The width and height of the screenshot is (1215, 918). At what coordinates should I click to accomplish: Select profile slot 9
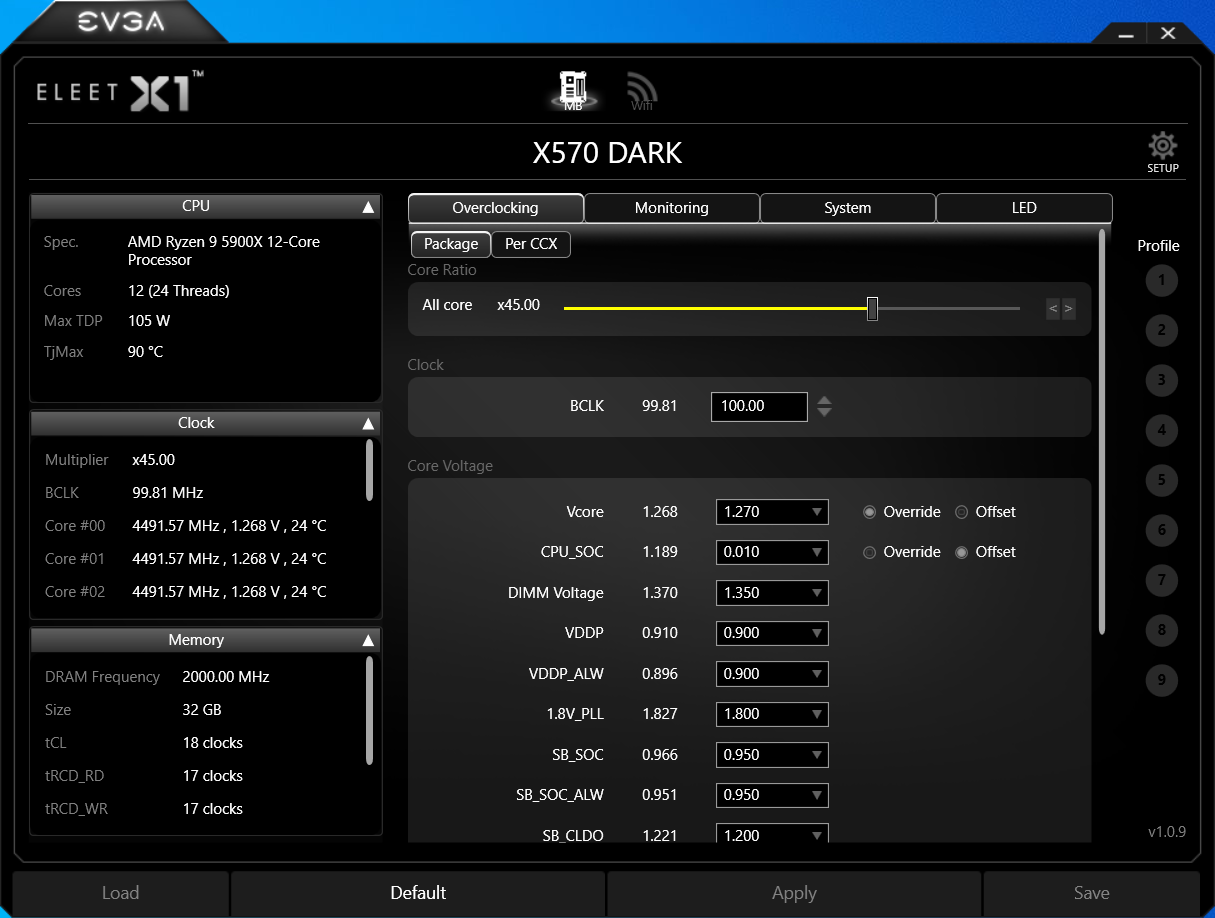tap(1161, 680)
